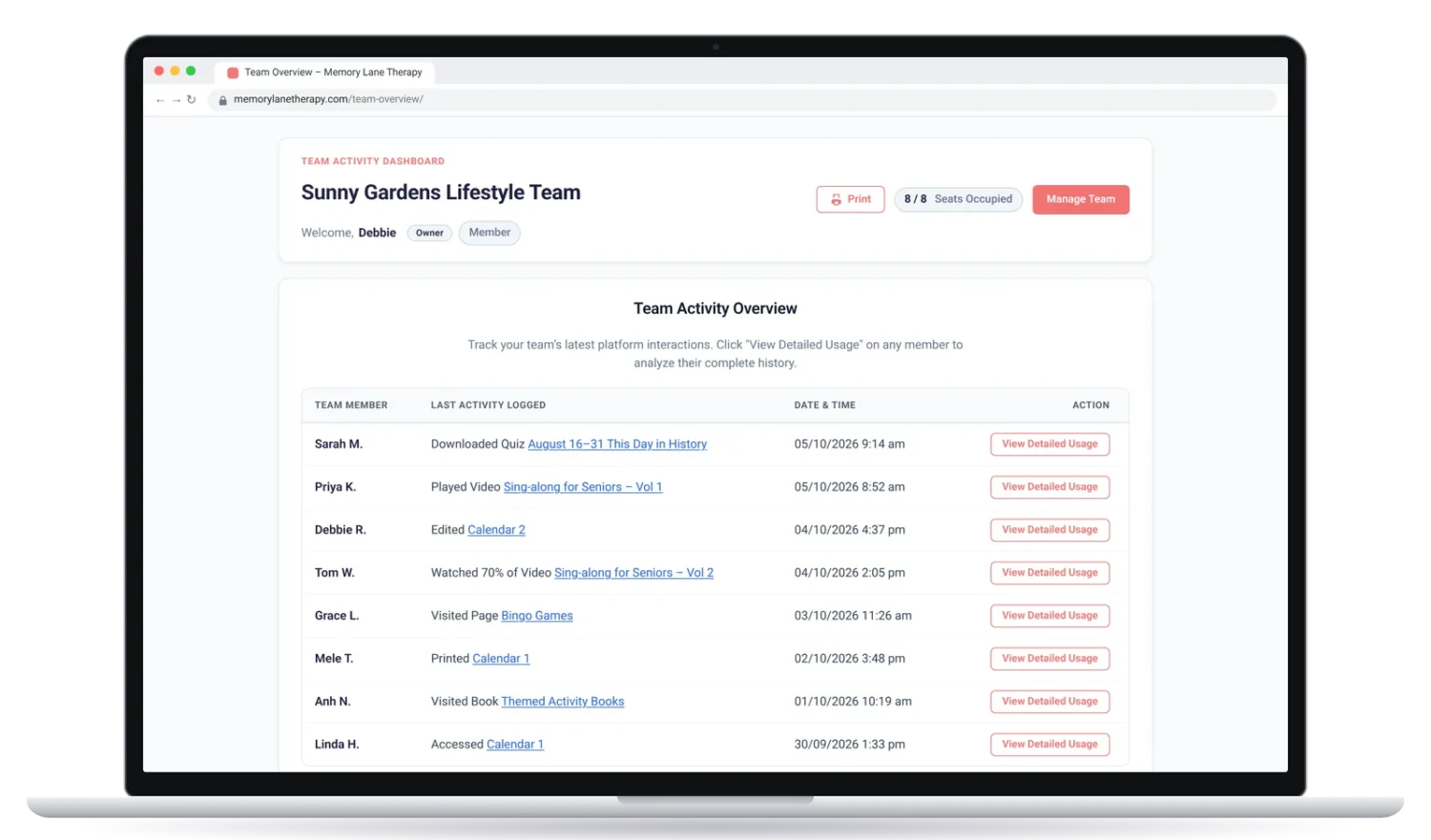The height and width of the screenshot is (840, 1431).
Task: View detailed usage for Anh N.
Action: coord(1049,702)
